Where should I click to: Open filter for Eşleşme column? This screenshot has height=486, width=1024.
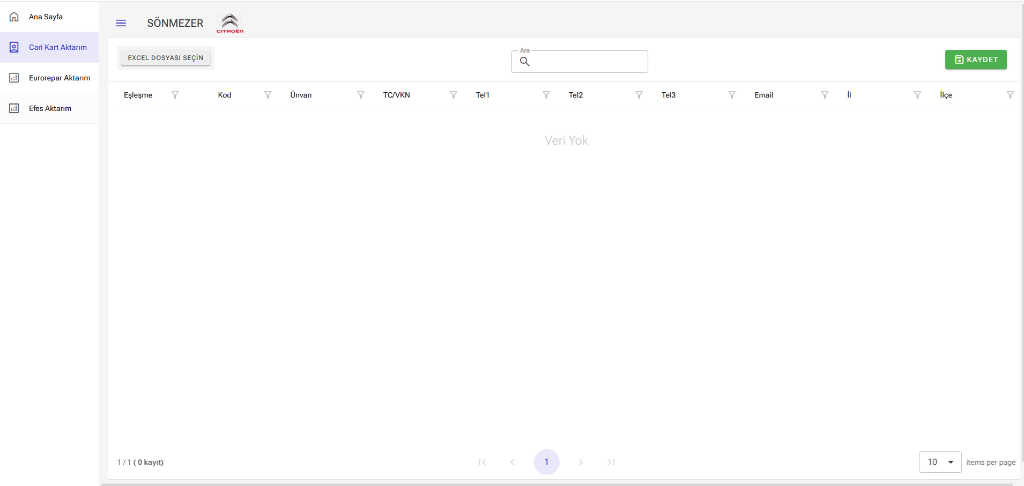click(175, 95)
